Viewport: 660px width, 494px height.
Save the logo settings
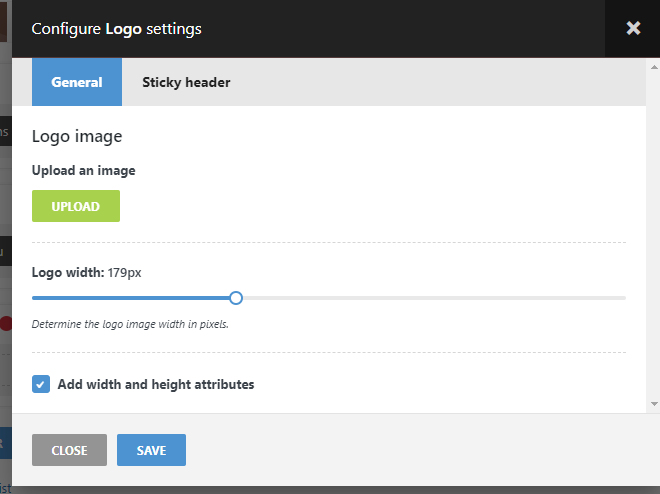coord(151,450)
